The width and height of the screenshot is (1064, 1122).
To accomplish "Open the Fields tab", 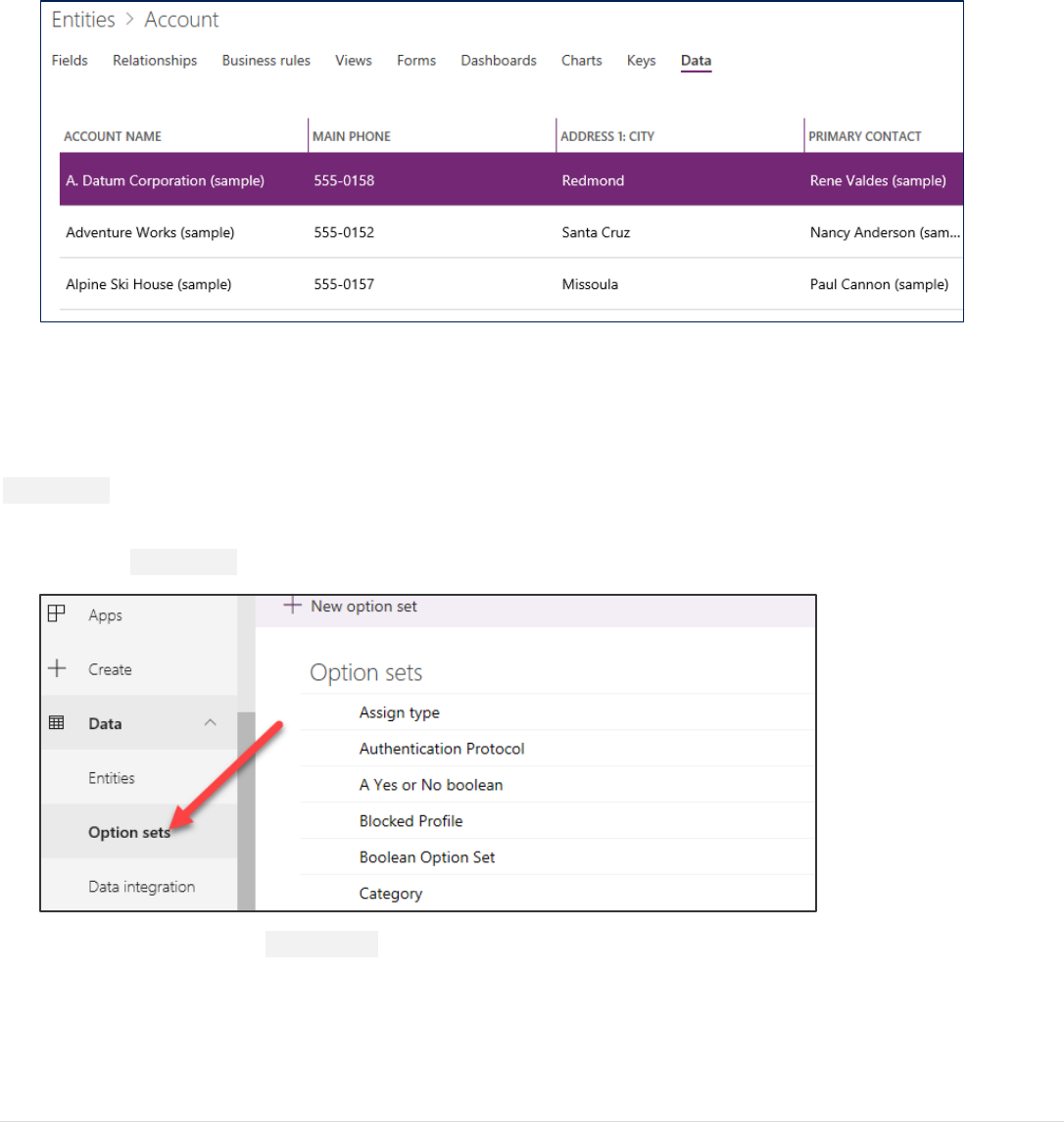I will [x=70, y=61].
